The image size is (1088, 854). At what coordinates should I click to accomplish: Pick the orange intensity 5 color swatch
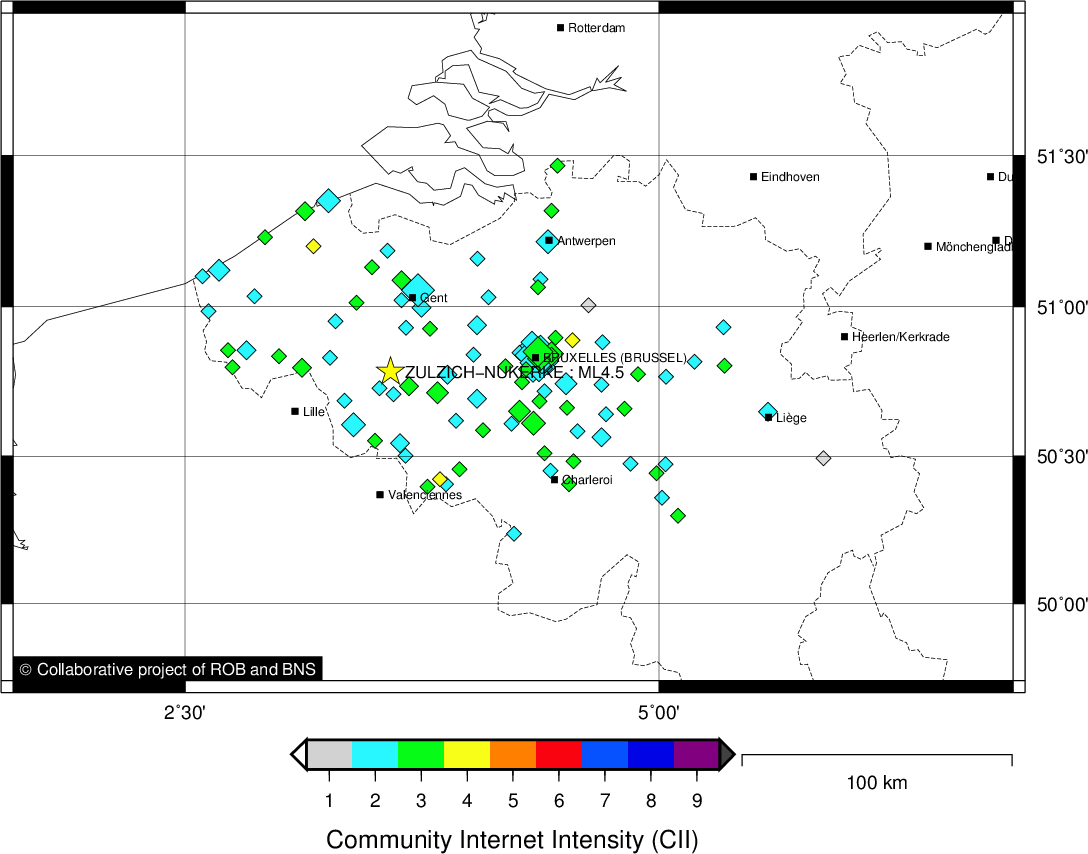coord(513,754)
